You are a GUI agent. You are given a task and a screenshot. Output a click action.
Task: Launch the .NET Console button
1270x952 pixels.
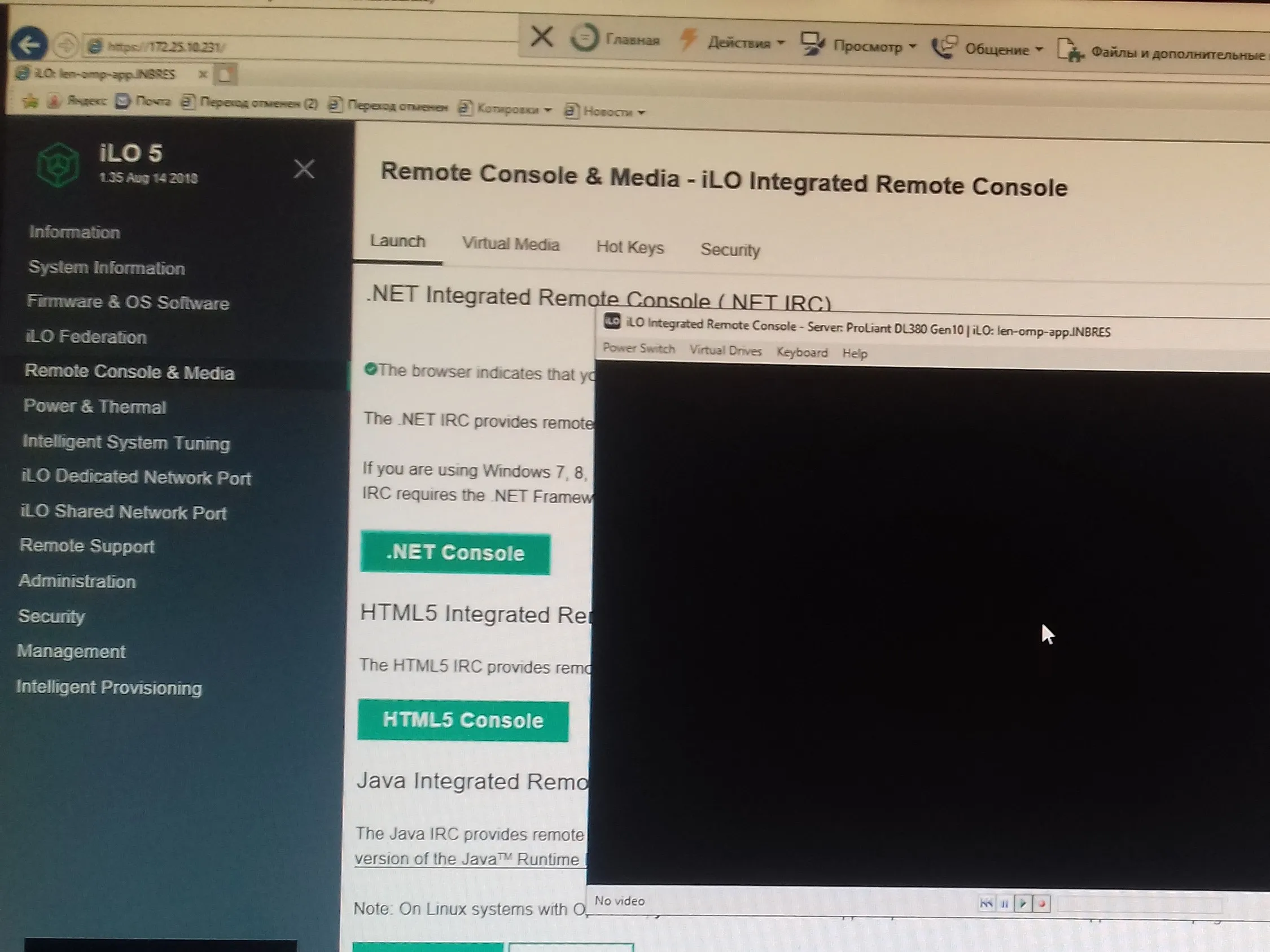point(456,553)
